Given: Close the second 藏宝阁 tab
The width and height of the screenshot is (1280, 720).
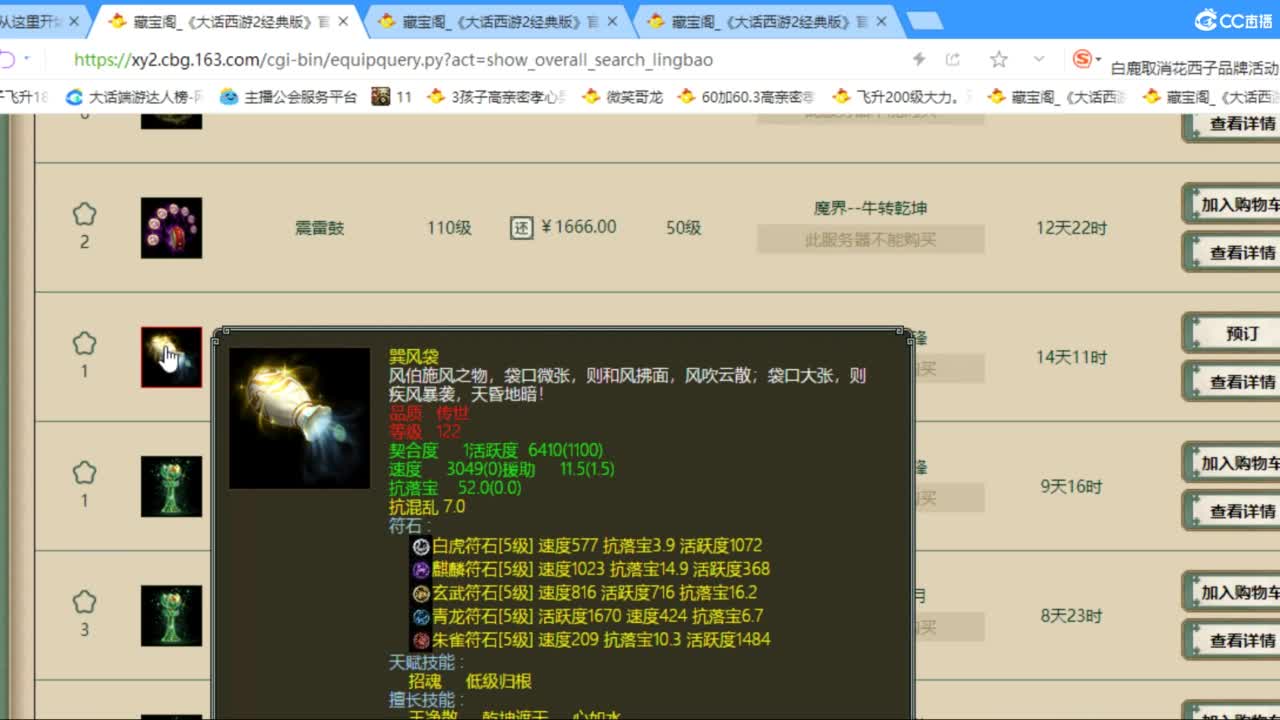Looking at the screenshot, I should (613, 21).
